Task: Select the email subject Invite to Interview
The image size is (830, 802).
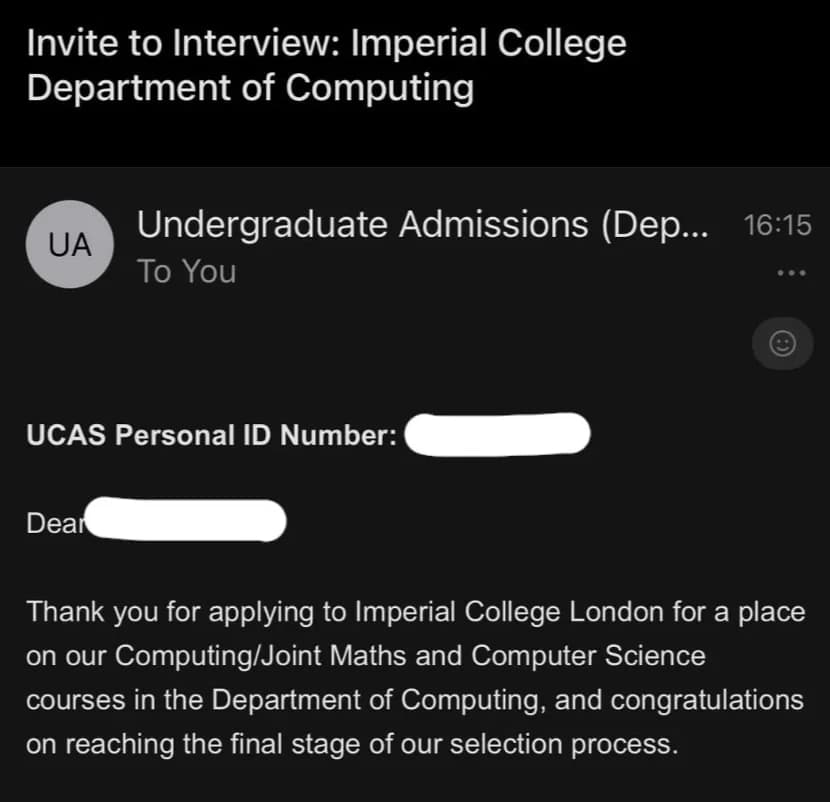Action: coord(327,42)
